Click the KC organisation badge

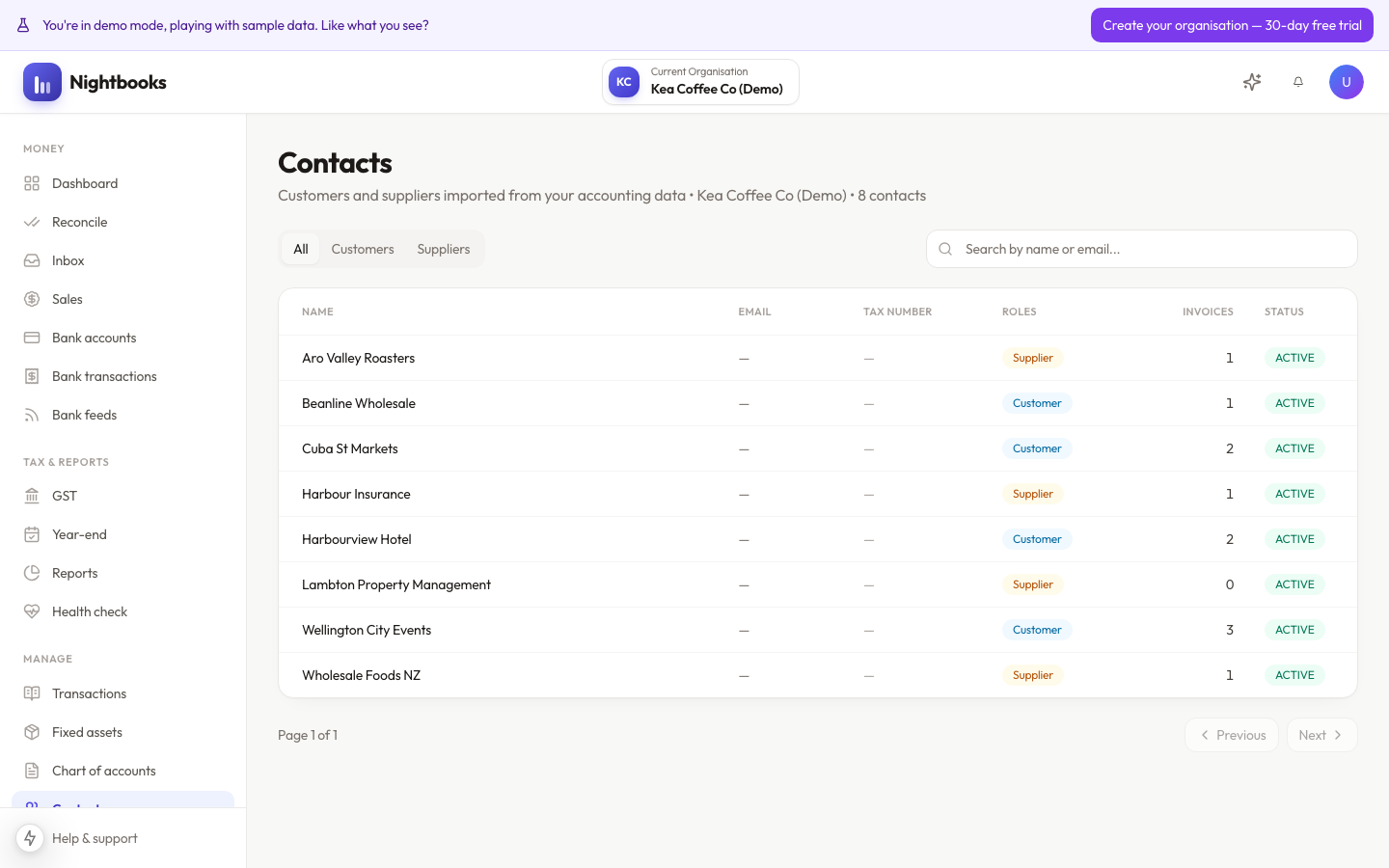pos(624,82)
